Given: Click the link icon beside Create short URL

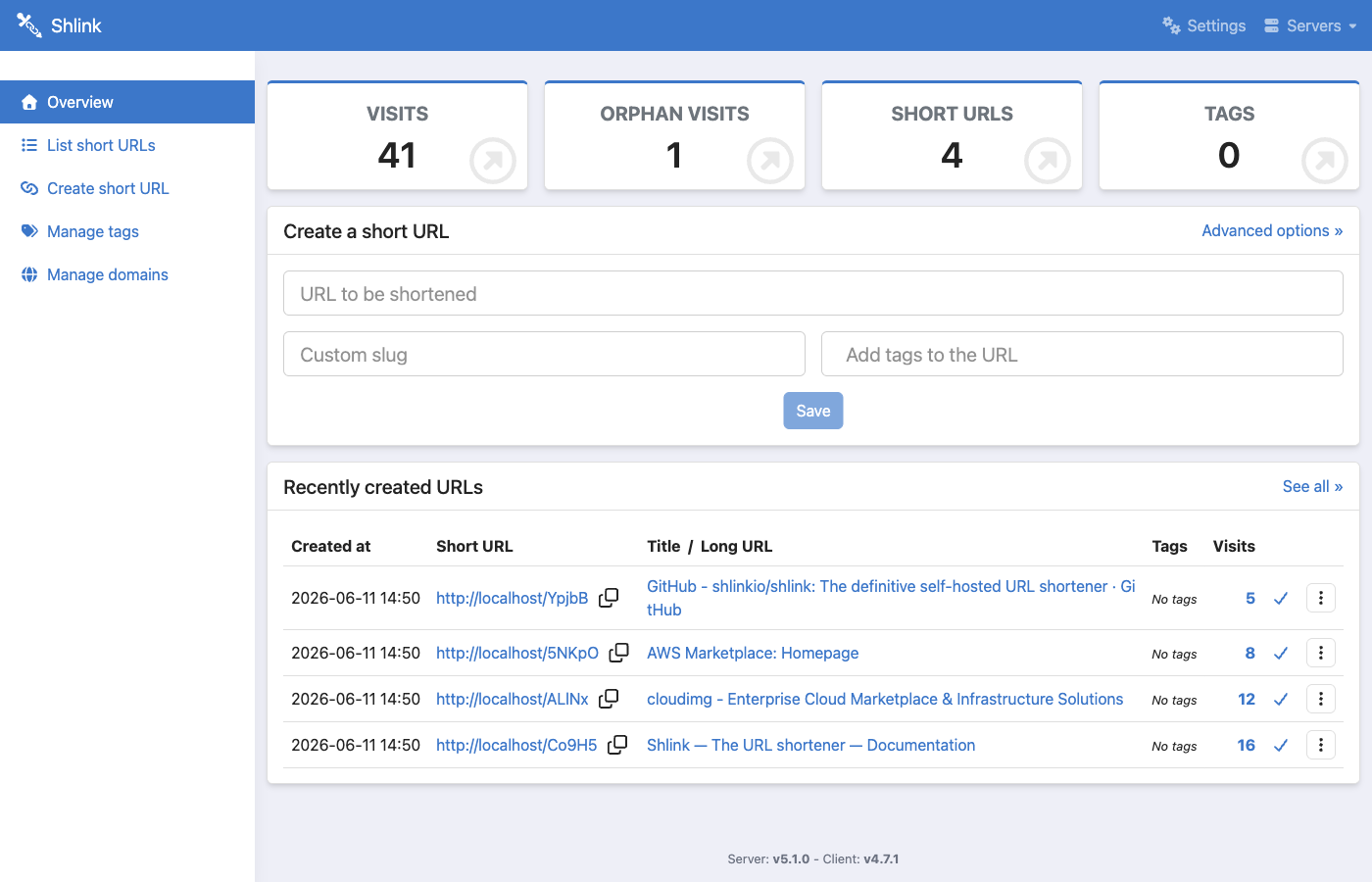Looking at the screenshot, I should click(29, 188).
